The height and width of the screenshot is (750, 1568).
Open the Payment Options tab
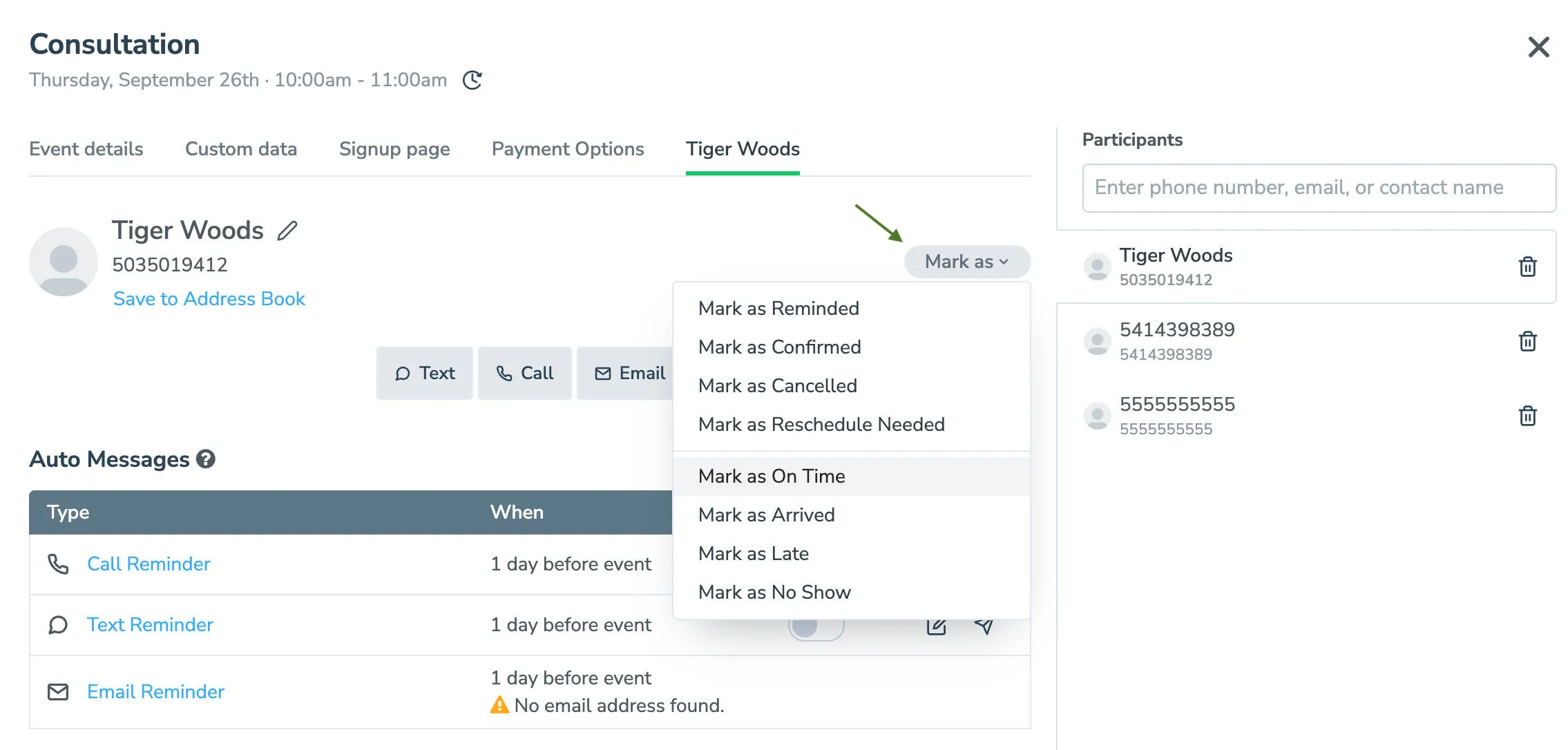pos(568,148)
